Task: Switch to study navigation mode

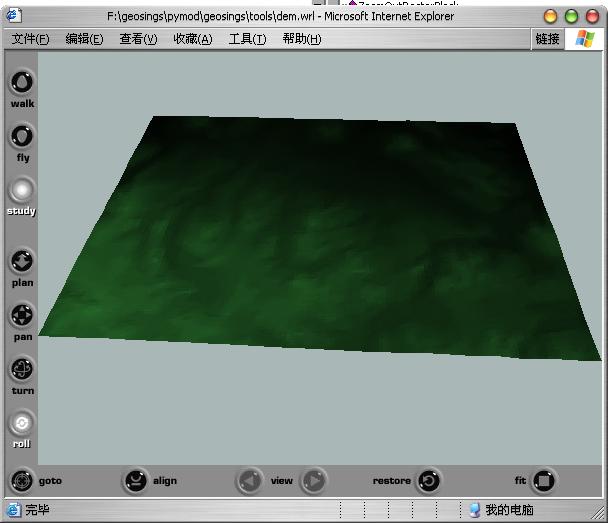Action: pyautogui.click(x=22, y=190)
